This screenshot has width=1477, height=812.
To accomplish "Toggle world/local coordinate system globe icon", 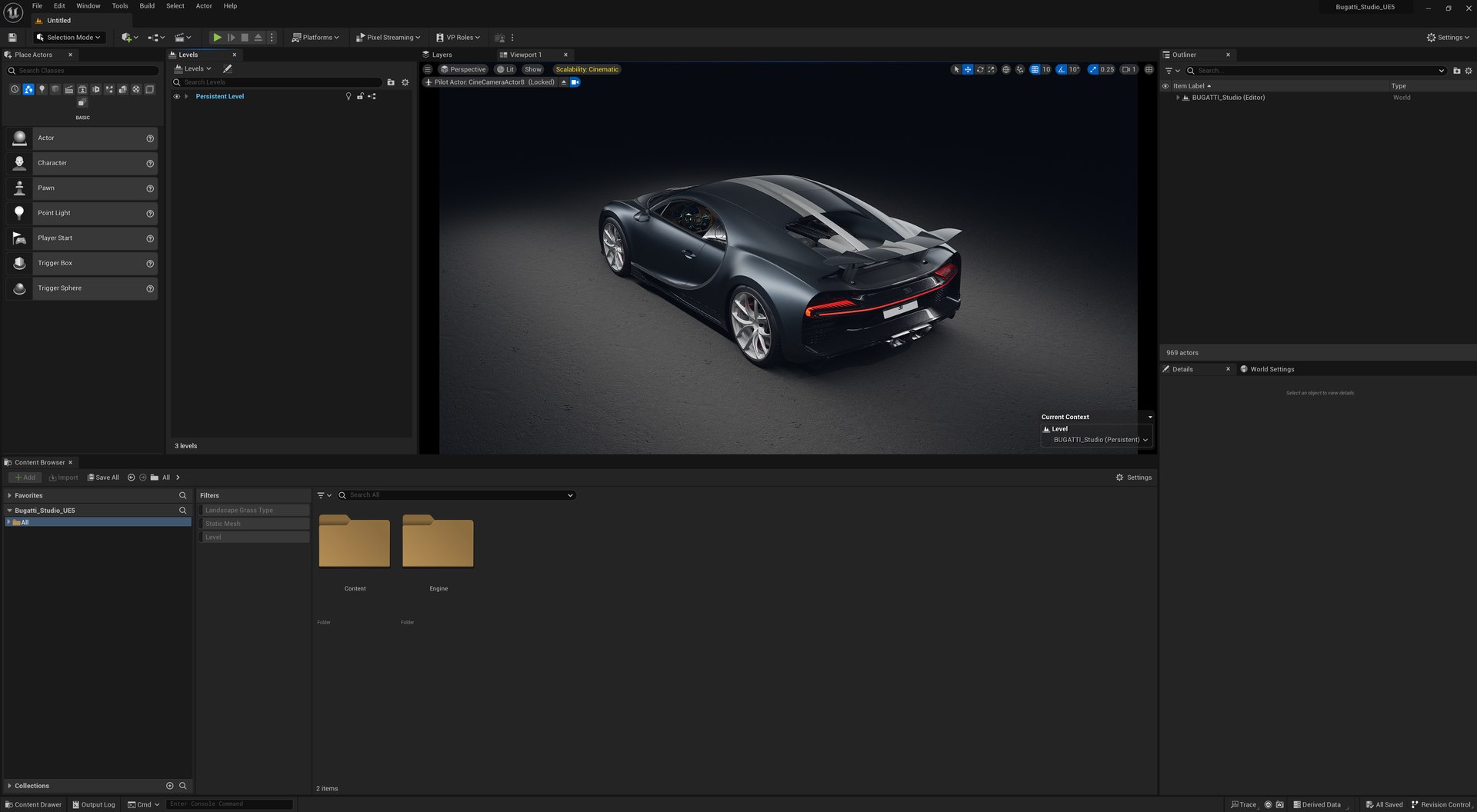I will pos(1005,69).
